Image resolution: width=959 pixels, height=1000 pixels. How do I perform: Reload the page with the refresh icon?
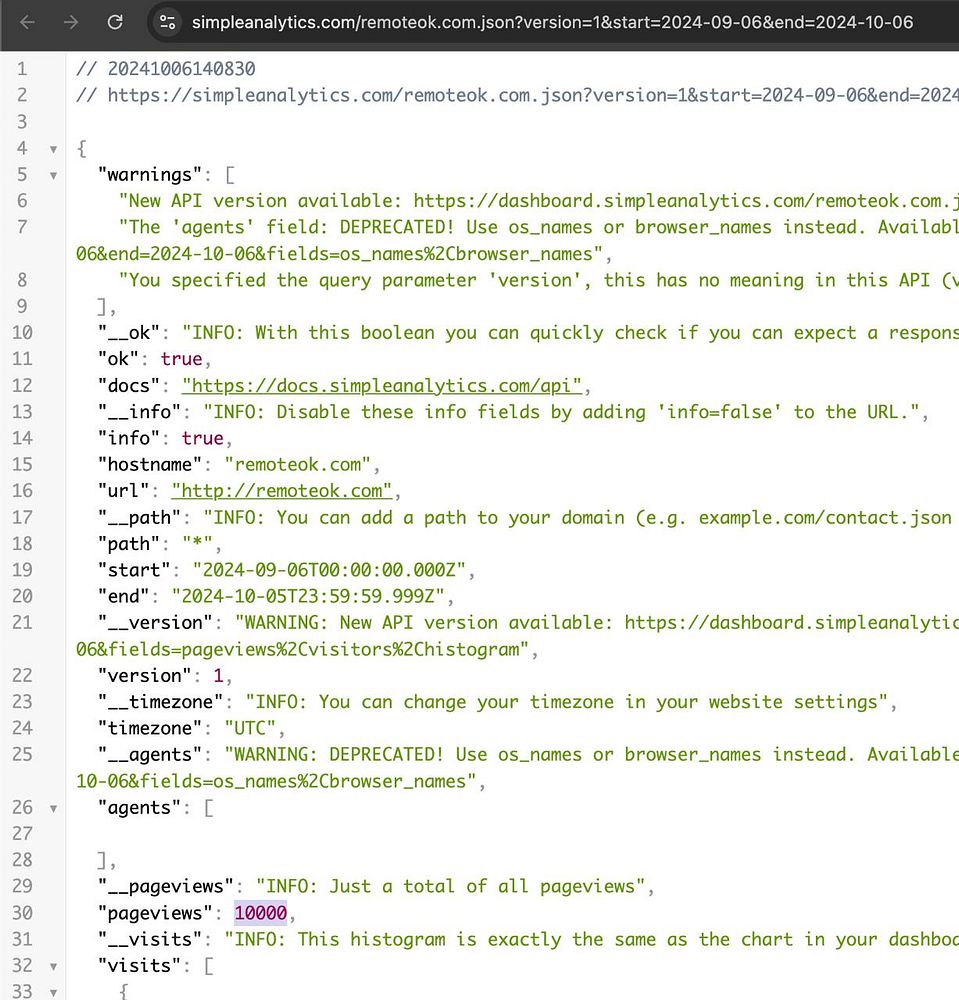click(115, 22)
